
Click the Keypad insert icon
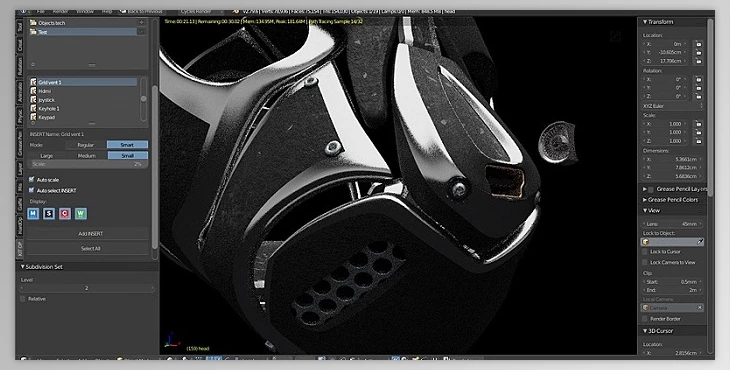[x=34, y=117]
